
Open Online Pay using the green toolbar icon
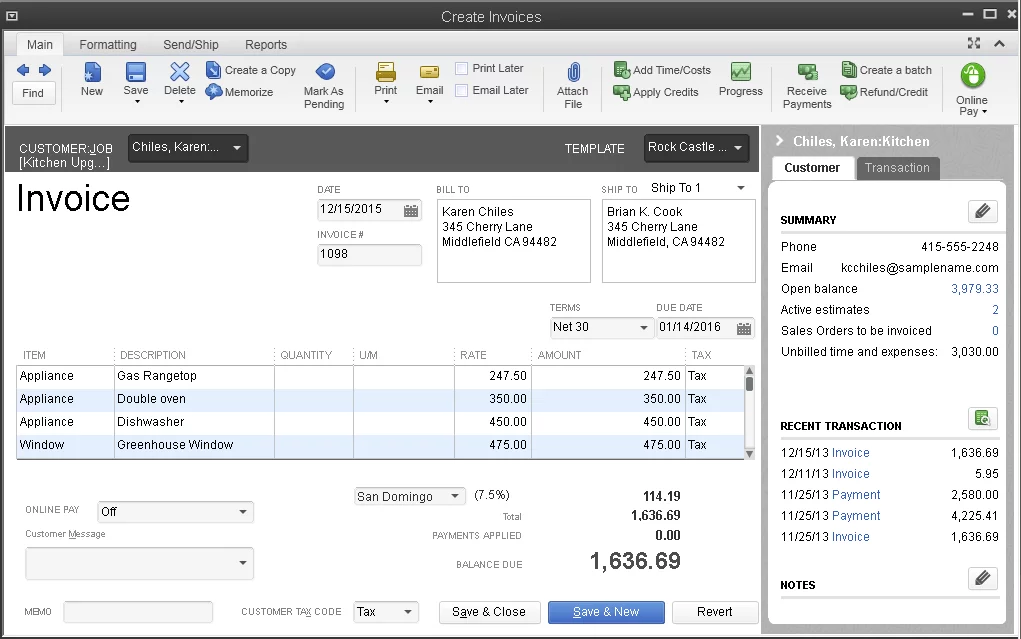[x=971, y=84]
